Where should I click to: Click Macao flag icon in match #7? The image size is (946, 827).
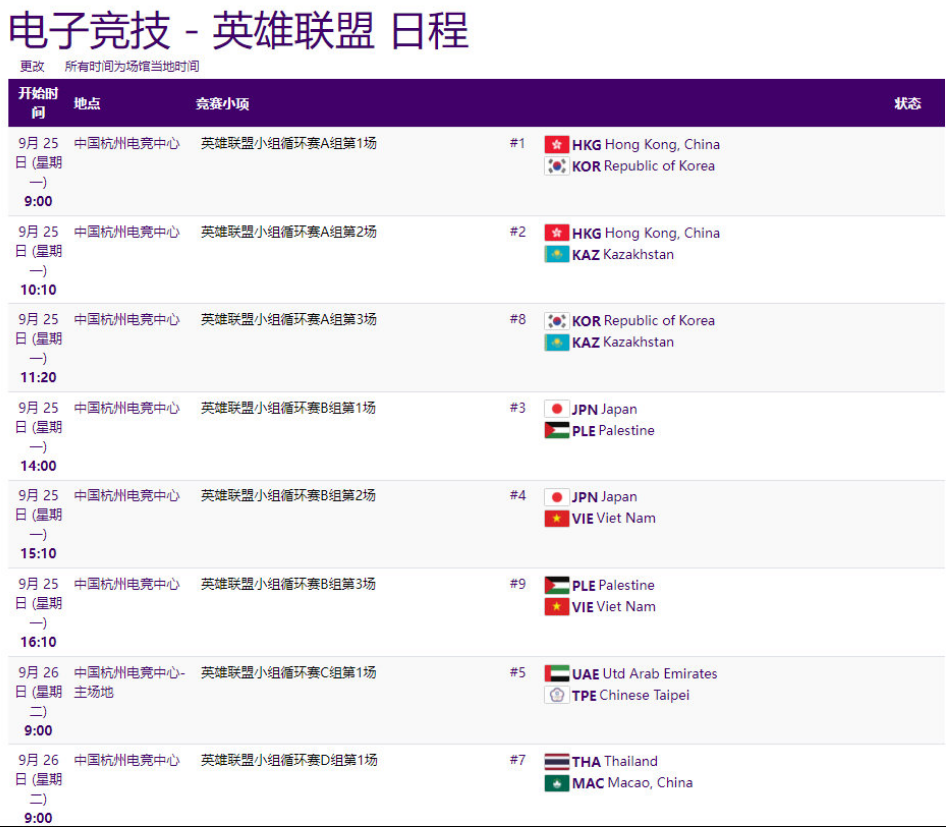tap(556, 783)
